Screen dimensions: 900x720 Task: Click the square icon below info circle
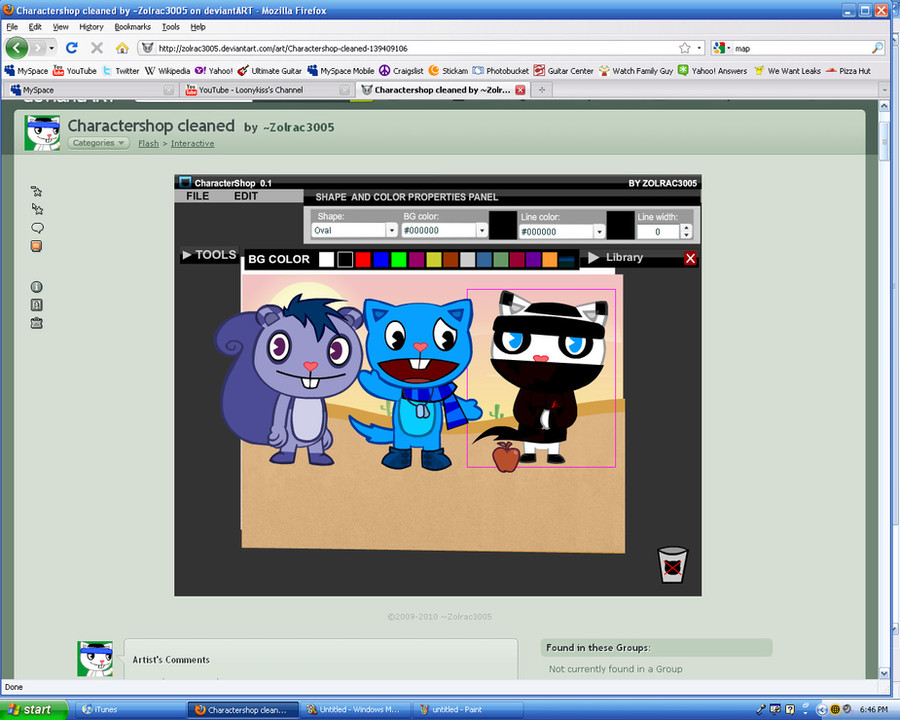point(36,305)
